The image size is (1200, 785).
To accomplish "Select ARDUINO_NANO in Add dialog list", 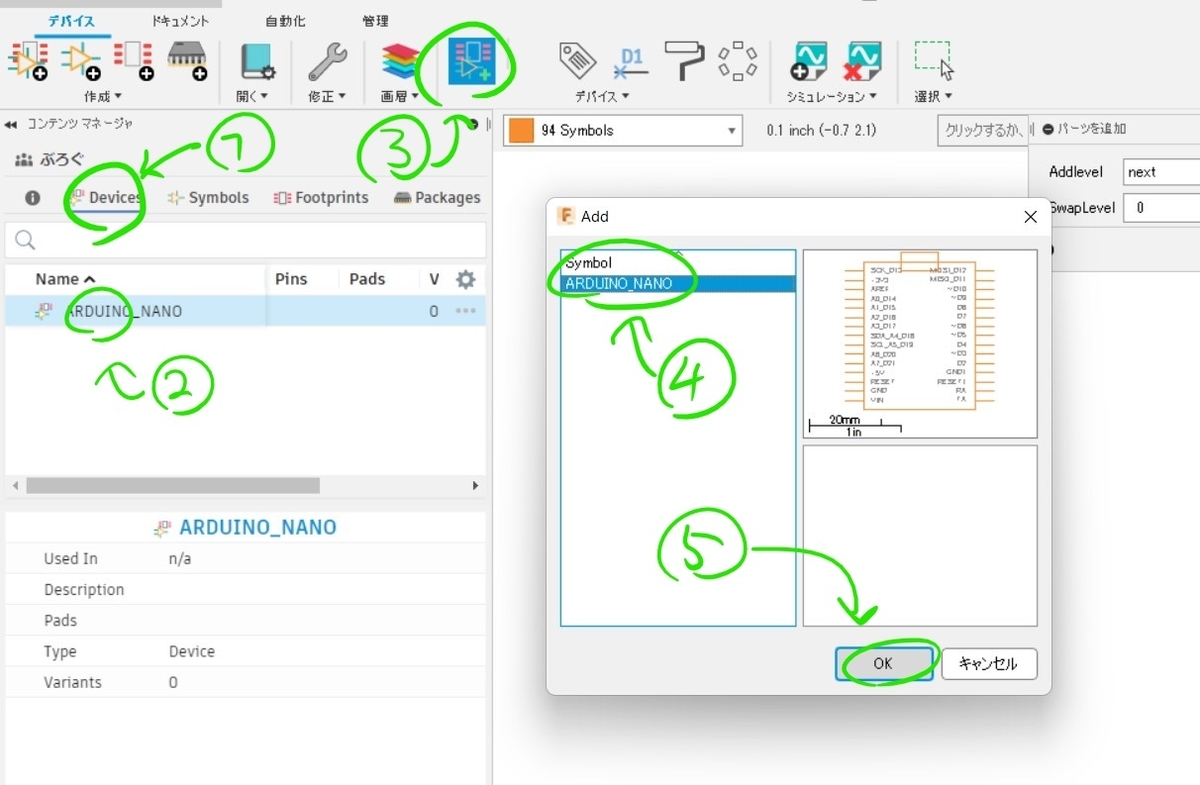I will 678,284.
